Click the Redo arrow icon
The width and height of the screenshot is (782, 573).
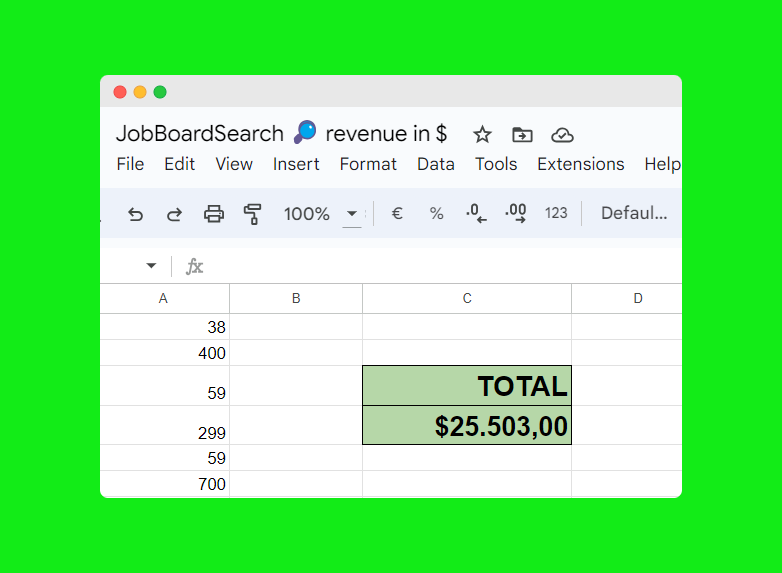coord(174,214)
